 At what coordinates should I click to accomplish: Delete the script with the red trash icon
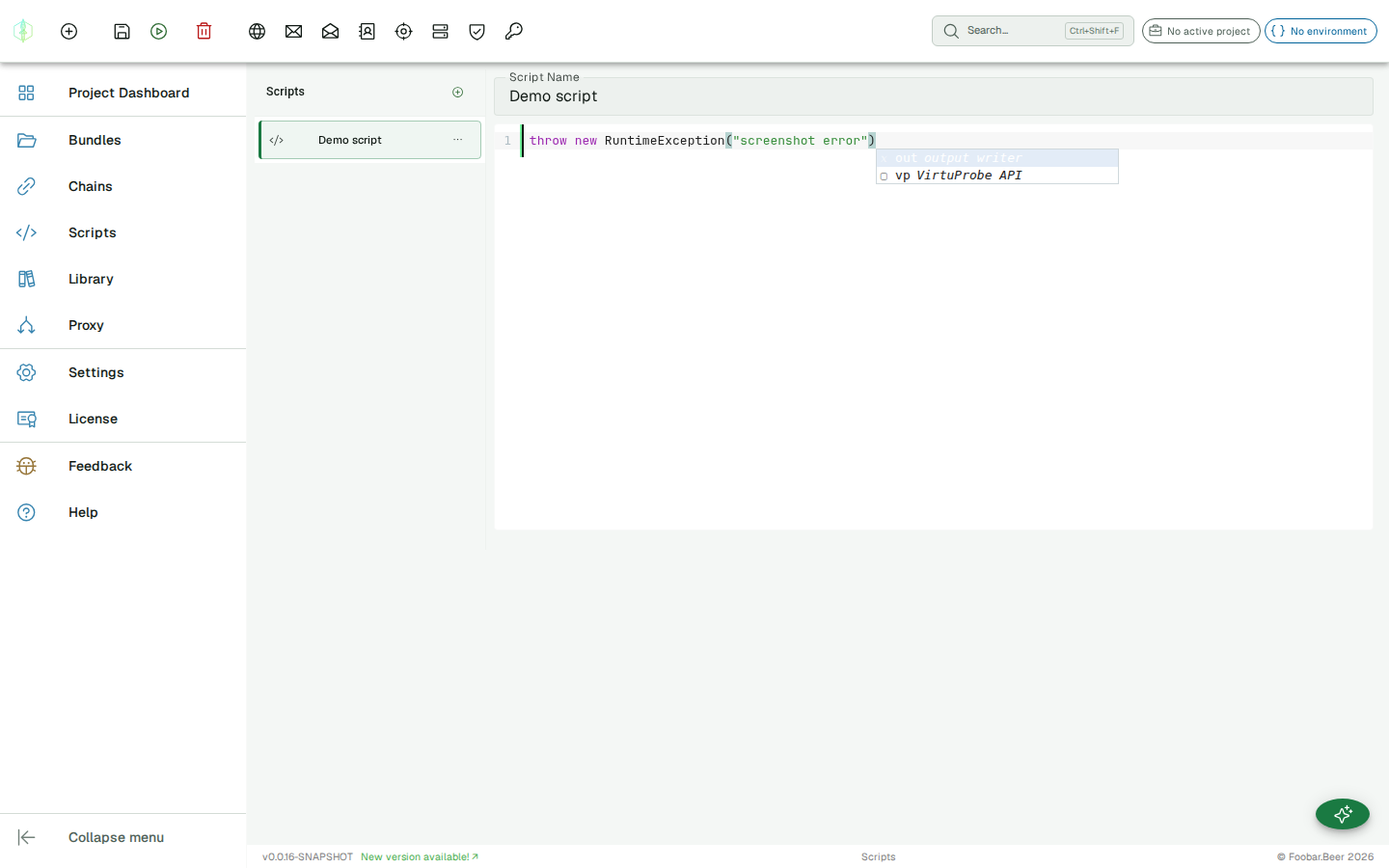pos(204,31)
